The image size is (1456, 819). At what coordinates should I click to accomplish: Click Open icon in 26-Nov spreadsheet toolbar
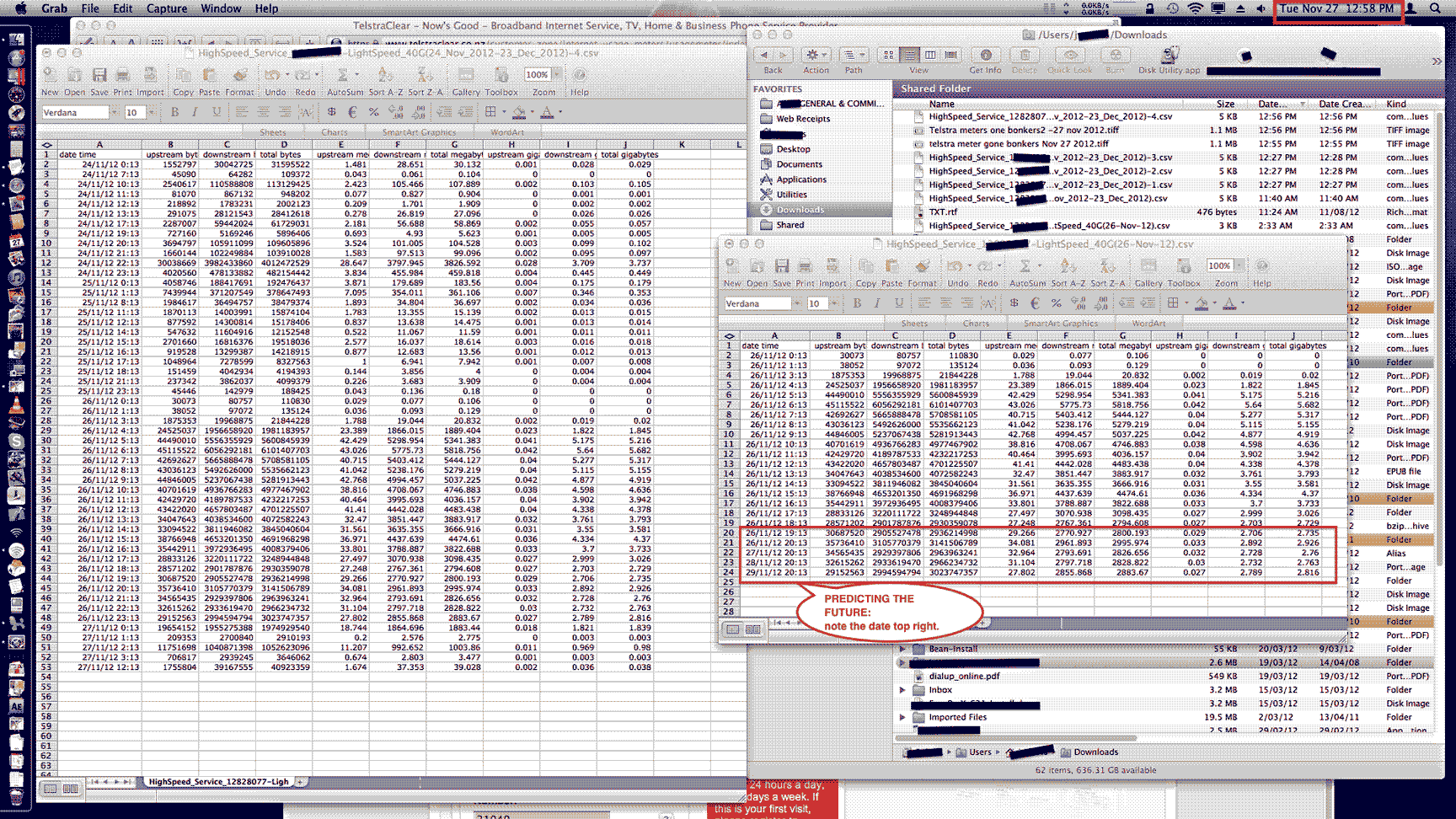[757, 266]
